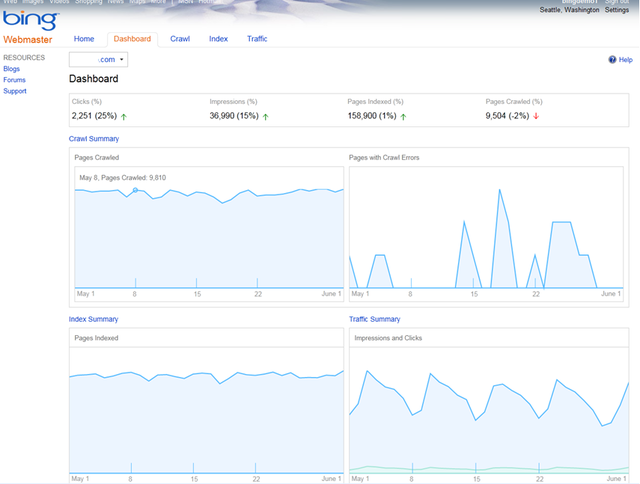Viewport: 640px width, 484px height.
Task: Open the Forums link in sidebar
Action: click(14, 80)
